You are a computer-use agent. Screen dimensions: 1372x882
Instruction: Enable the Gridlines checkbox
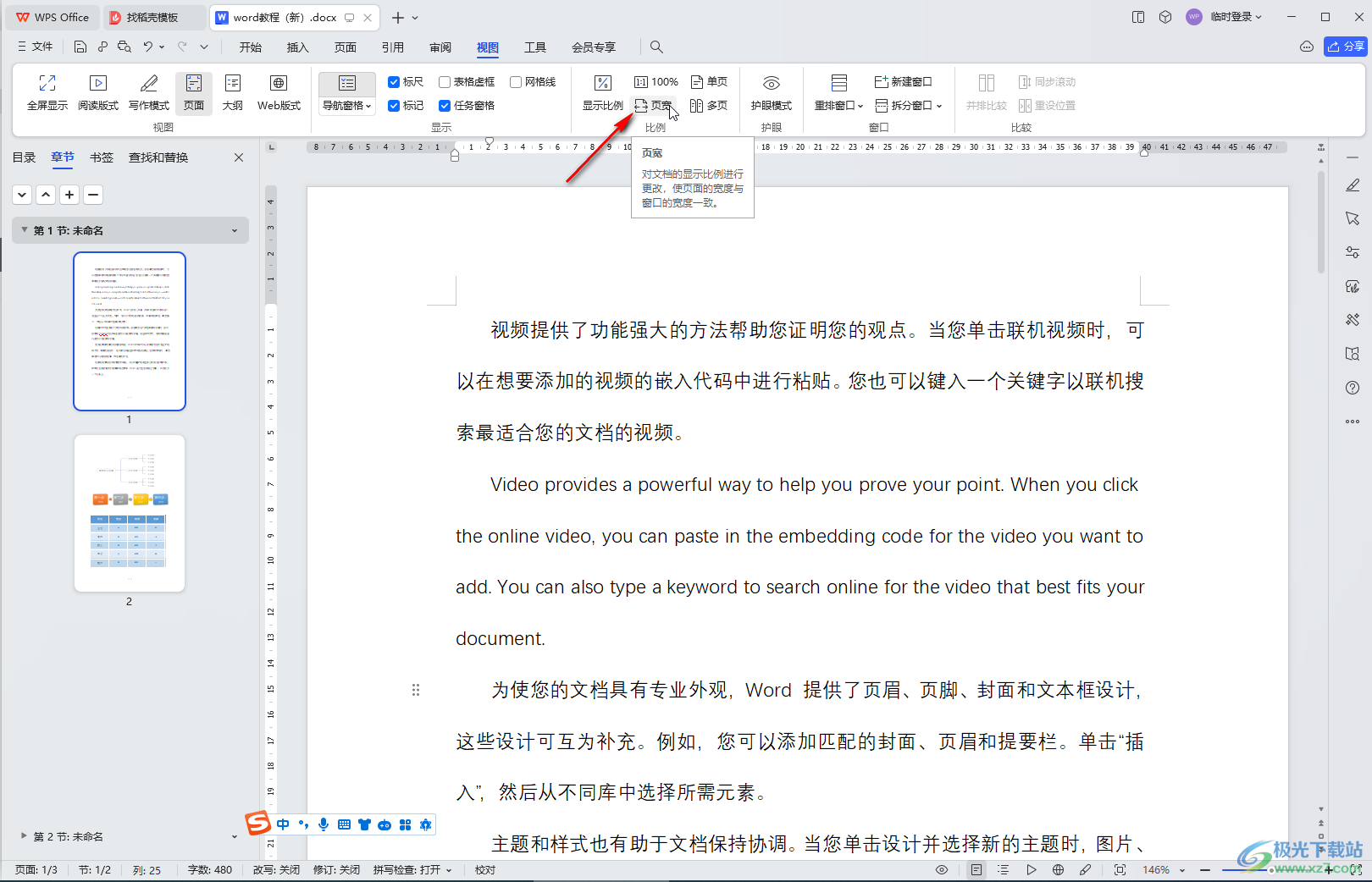[533, 82]
